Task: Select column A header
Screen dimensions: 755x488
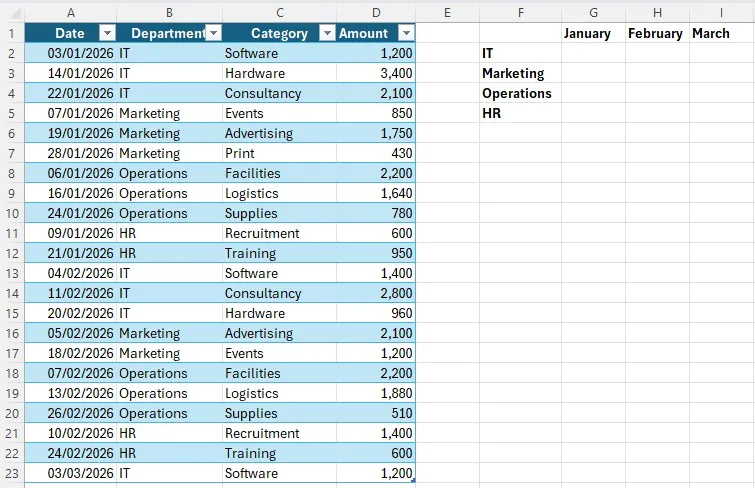Action: (x=70, y=13)
